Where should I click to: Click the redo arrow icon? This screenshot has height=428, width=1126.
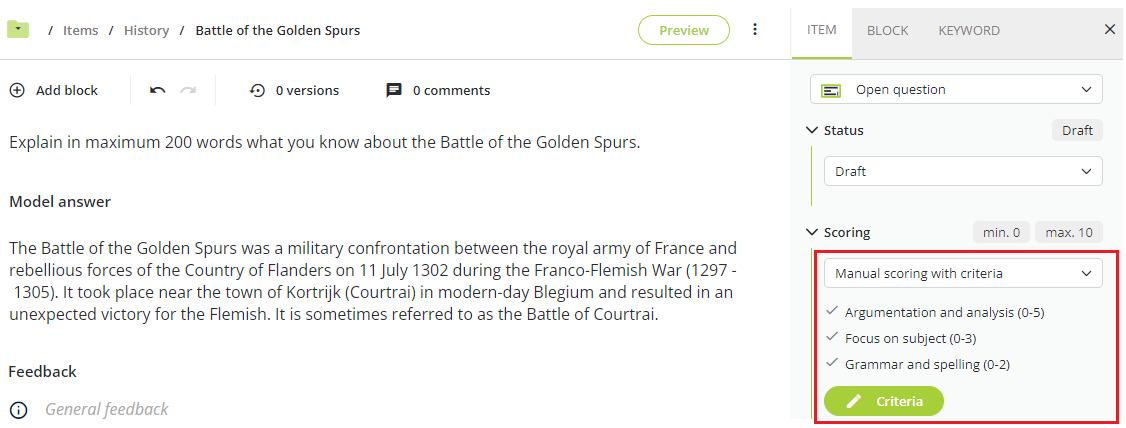click(x=188, y=90)
